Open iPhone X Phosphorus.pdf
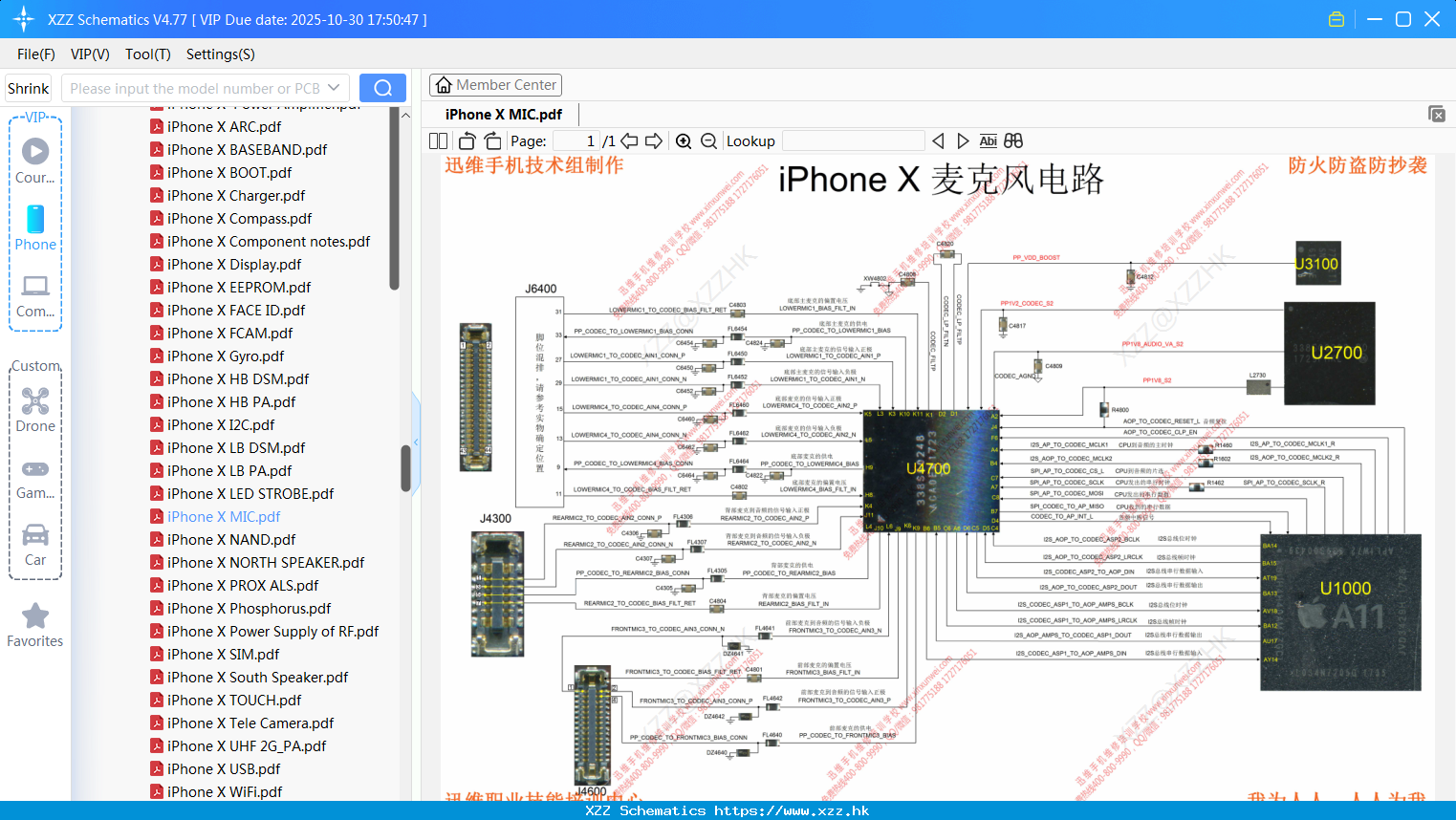The width and height of the screenshot is (1456, 820). [249, 608]
